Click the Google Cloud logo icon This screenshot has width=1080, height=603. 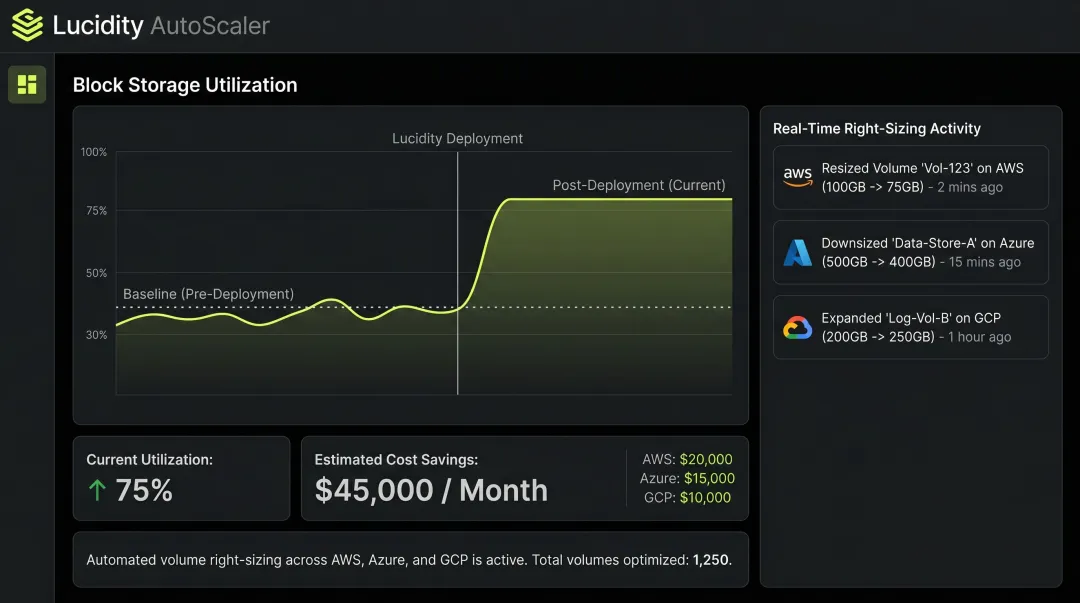coord(798,328)
